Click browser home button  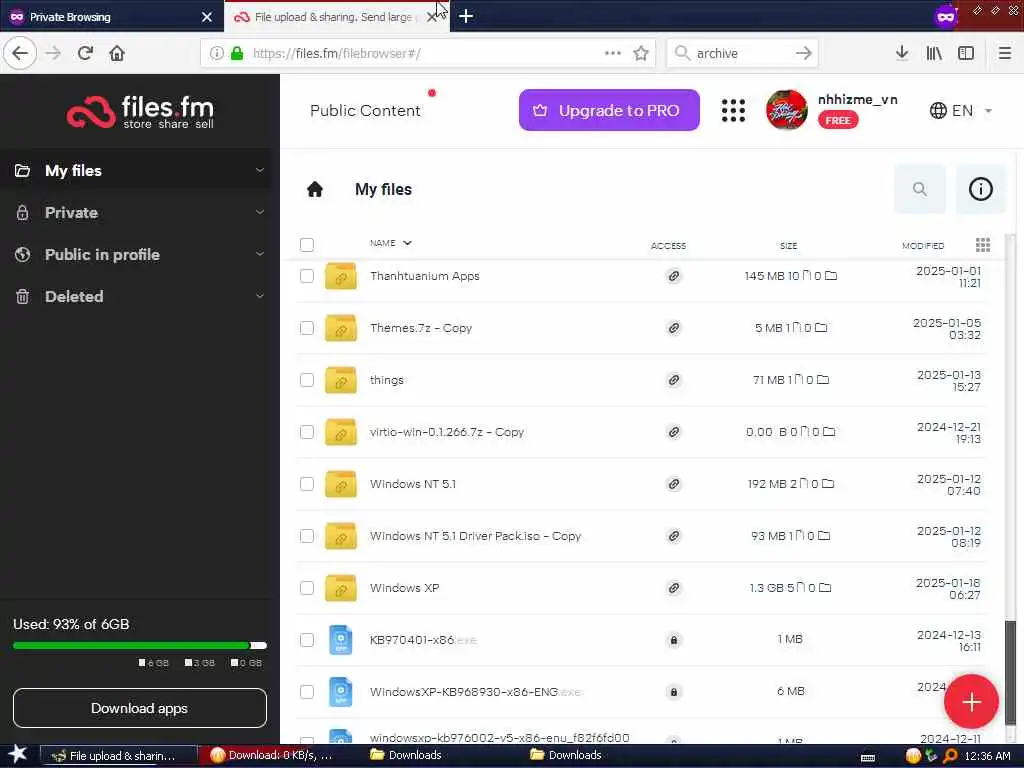117,53
